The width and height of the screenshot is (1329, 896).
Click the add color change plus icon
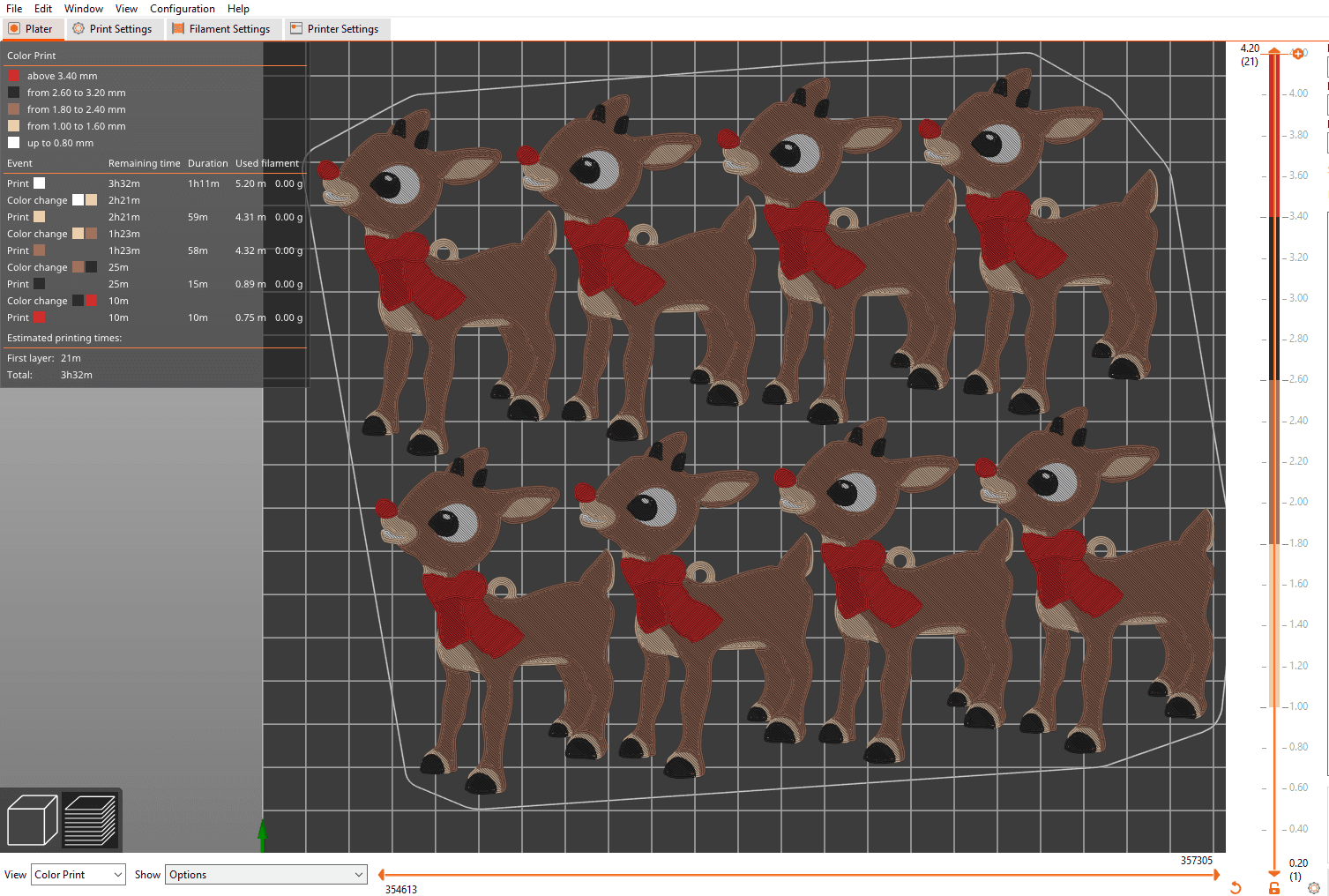point(1297,54)
